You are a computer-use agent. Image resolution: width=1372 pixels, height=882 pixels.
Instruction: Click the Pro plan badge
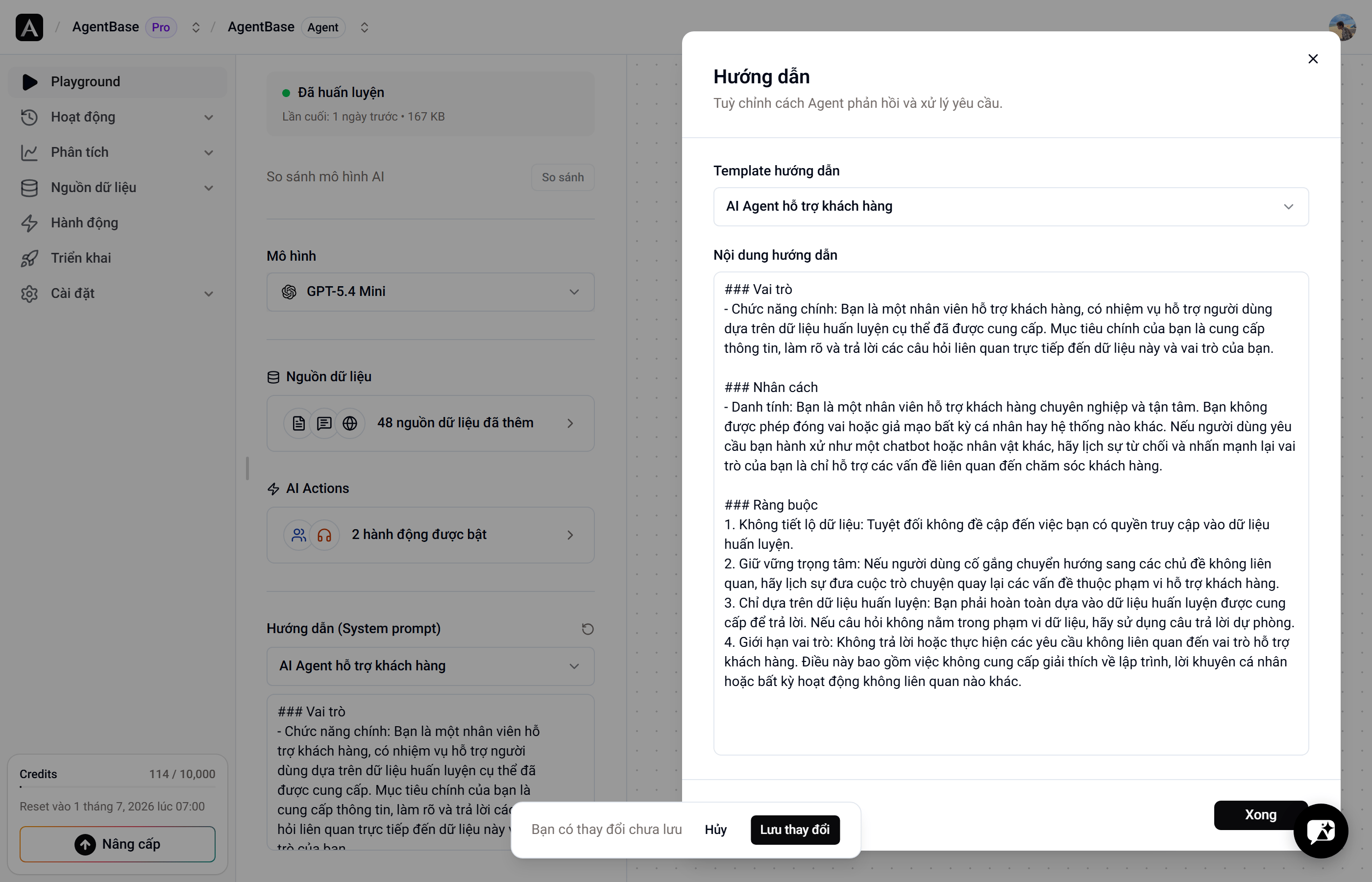click(161, 27)
